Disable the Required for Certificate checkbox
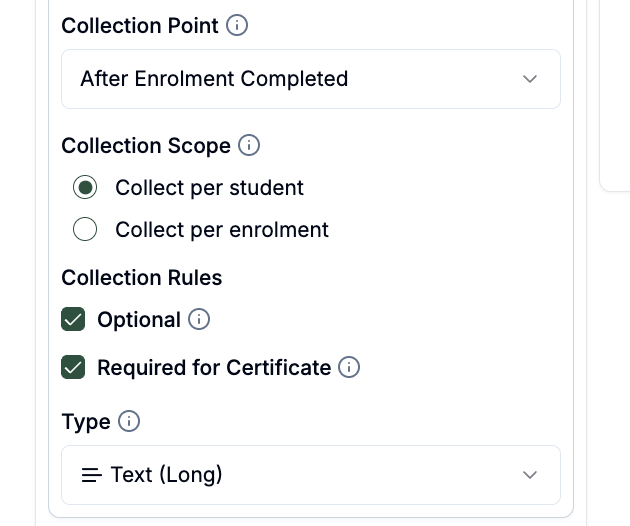 click(x=73, y=367)
